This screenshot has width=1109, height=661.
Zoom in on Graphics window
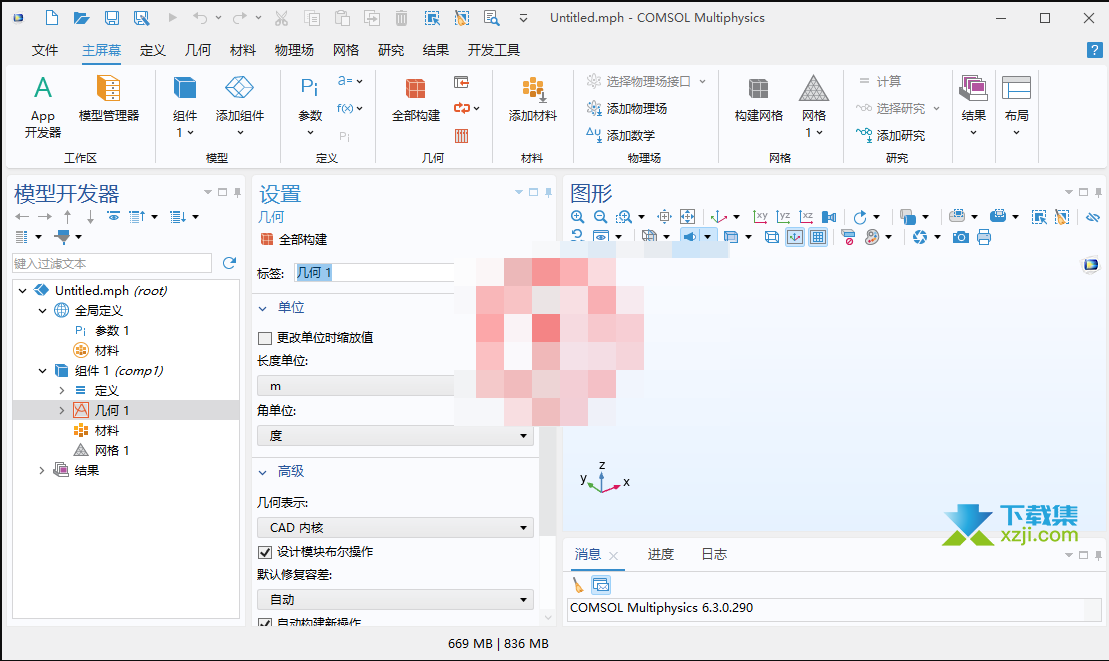point(577,217)
